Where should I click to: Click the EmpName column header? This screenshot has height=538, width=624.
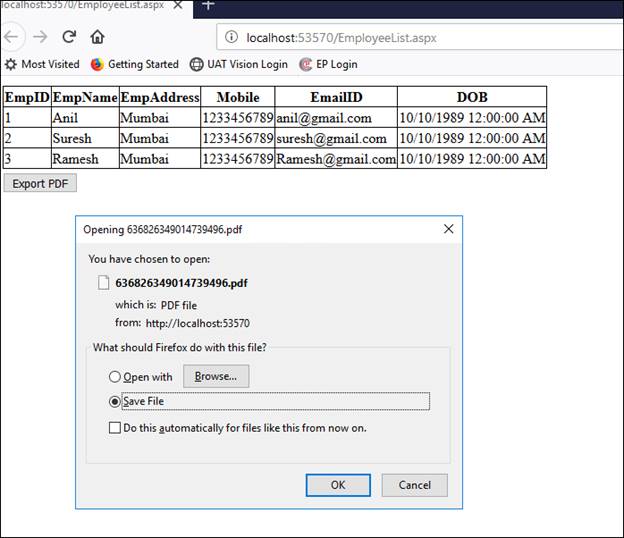pos(85,97)
